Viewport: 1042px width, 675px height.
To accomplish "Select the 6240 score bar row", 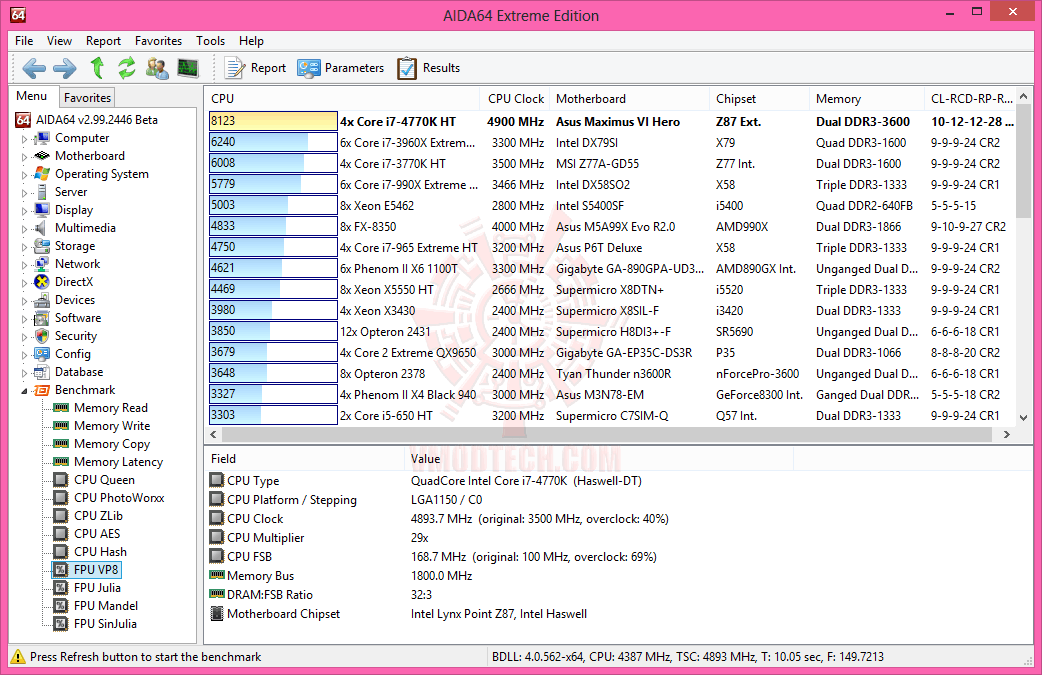I will [273, 142].
